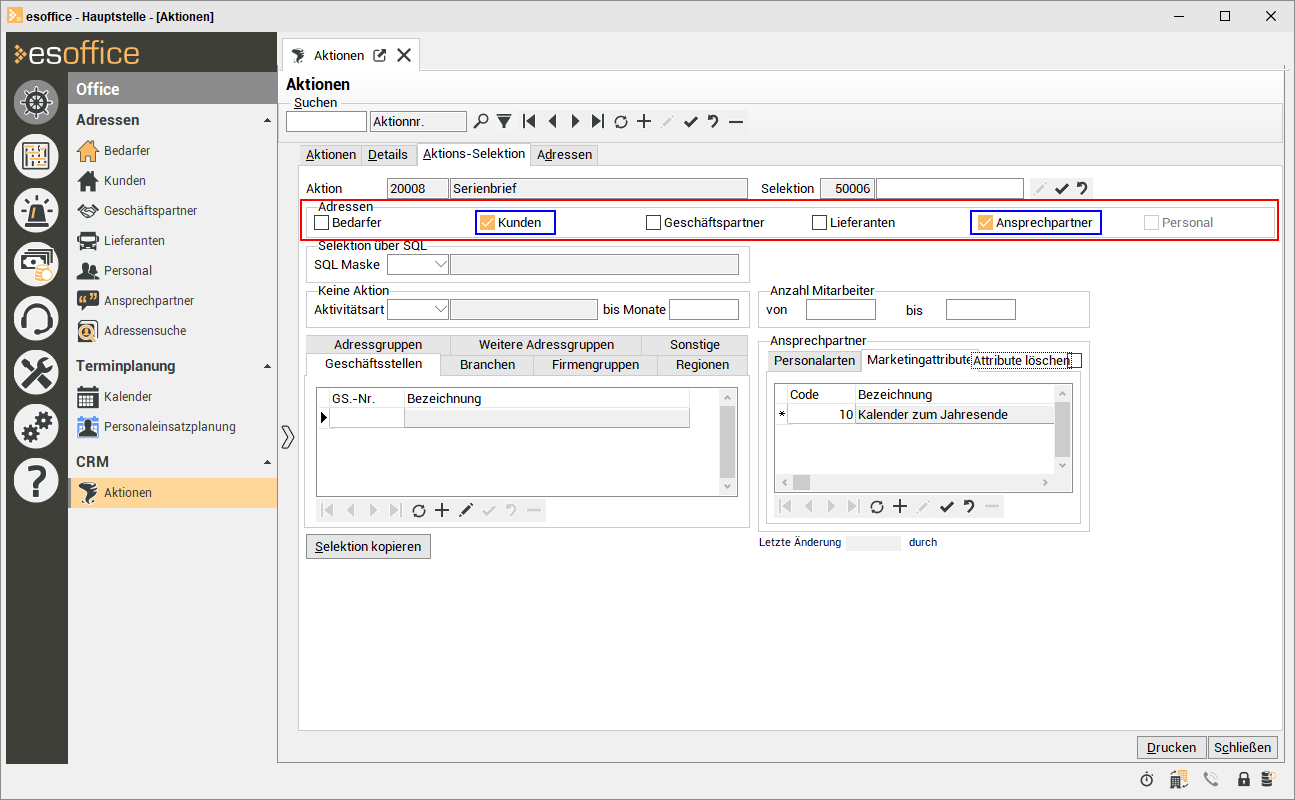Undo Selektion changes beside field 50006
This screenshot has height=800, width=1295.
(1082, 188)
